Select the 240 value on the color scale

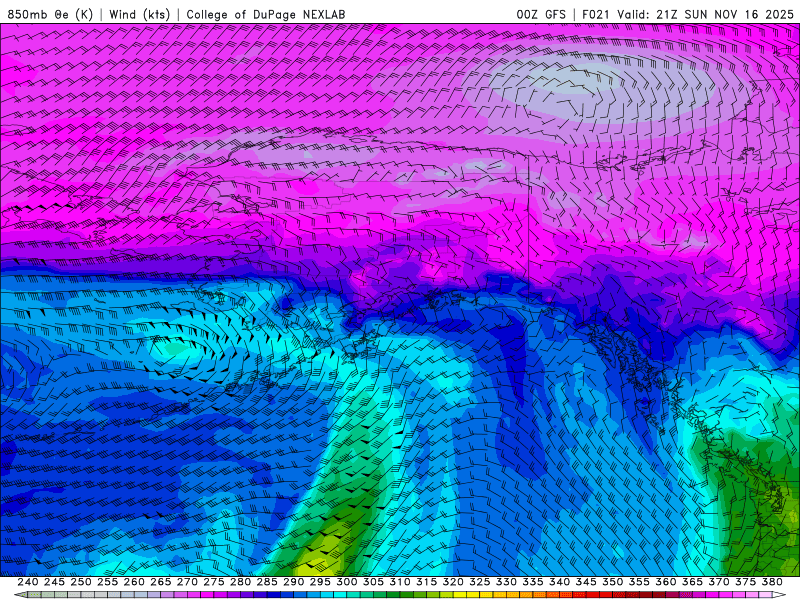pos(28,582)
